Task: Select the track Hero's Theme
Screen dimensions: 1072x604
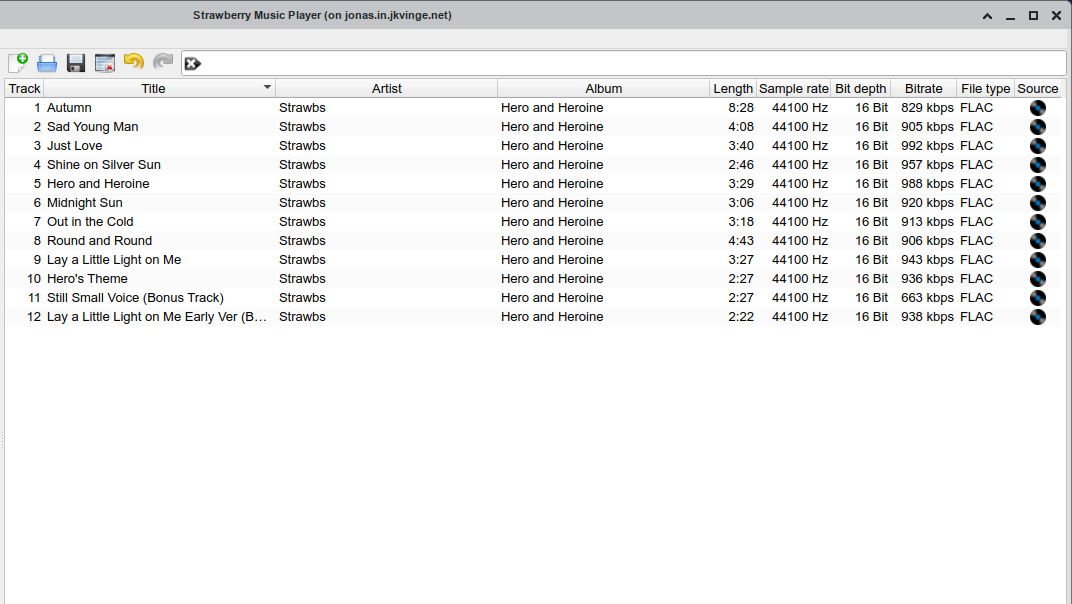Action: point(87,278)
